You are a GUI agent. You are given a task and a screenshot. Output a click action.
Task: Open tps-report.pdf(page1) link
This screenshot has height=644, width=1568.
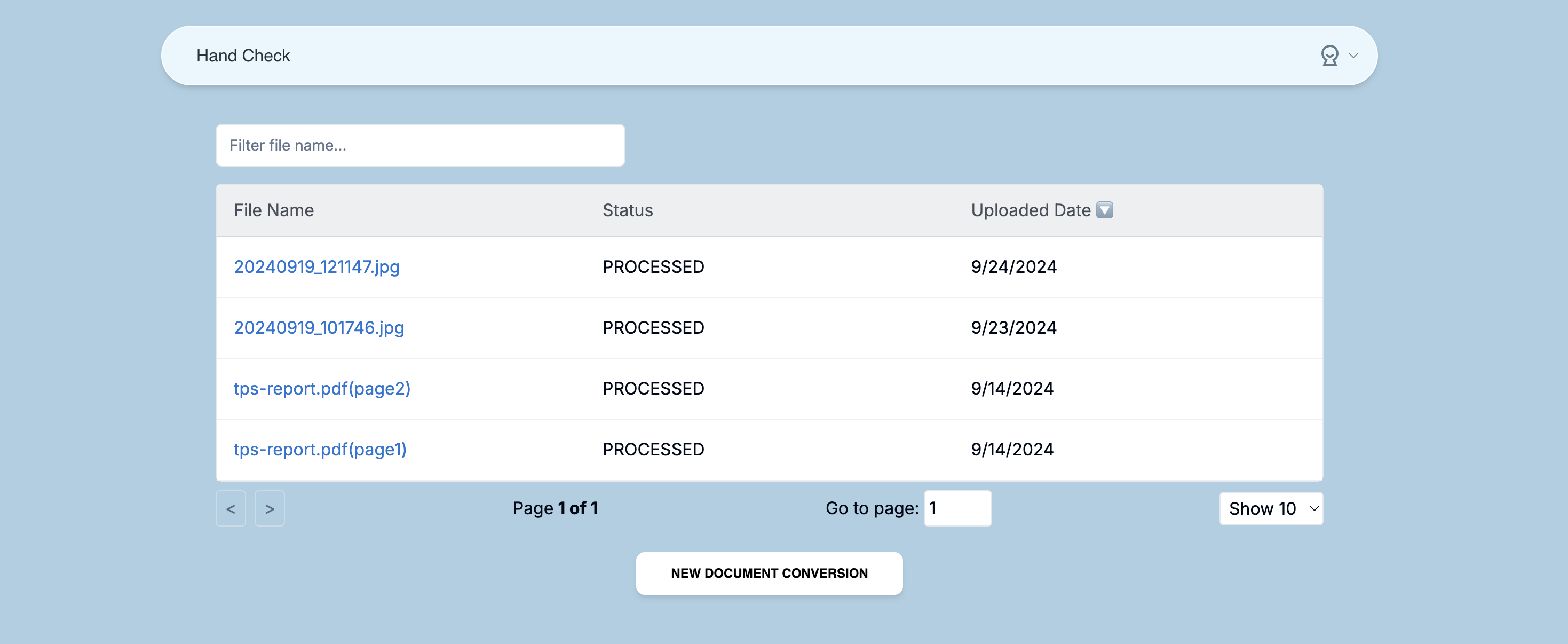tap(320, 450)
